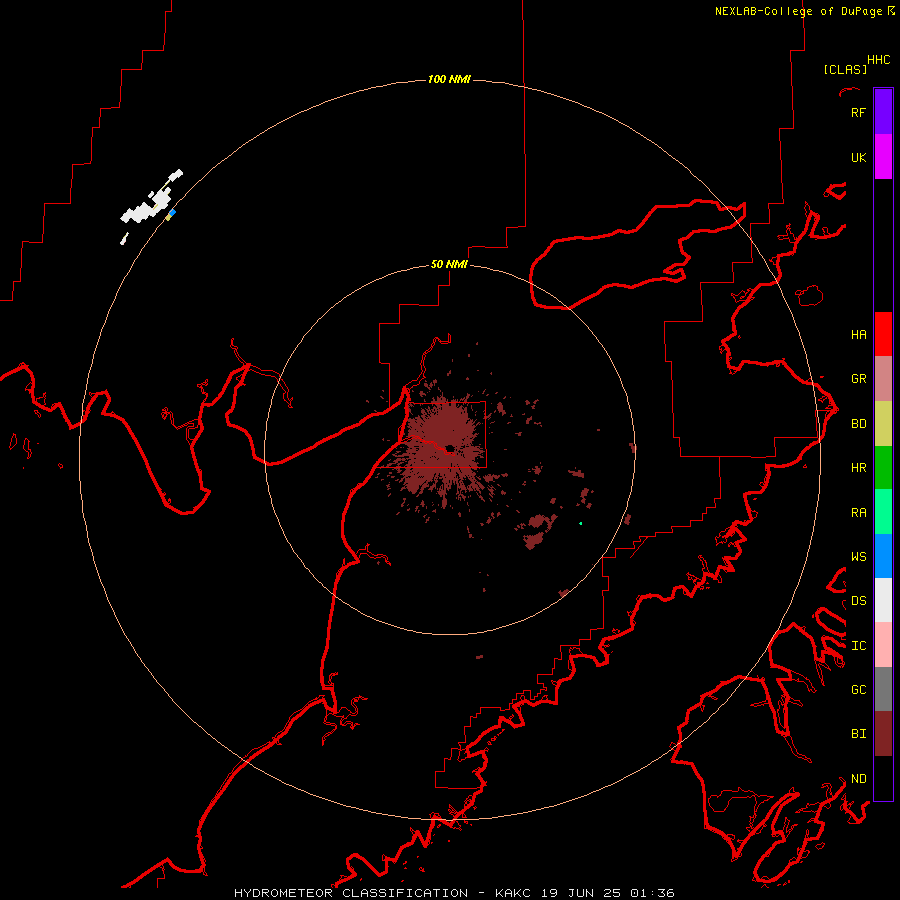Click the IC pink legend color swatch
Viewport: 900px width, 900px height.
883,645
